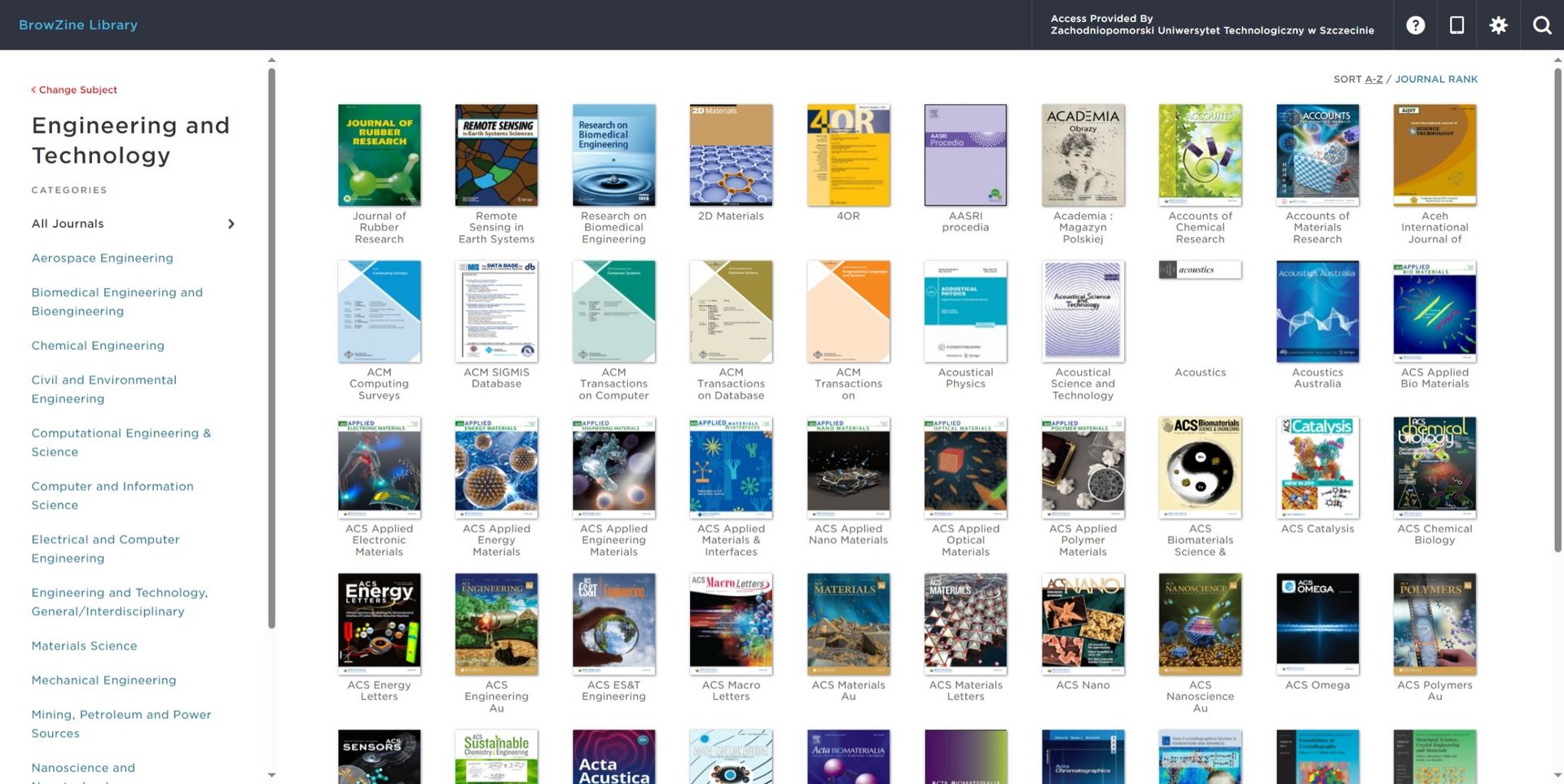Image resolution: width=1564 pixels, height=784 pixels.
Task: Open ACS Applied Optical Materials cover
Action: [x=966, y=467]
